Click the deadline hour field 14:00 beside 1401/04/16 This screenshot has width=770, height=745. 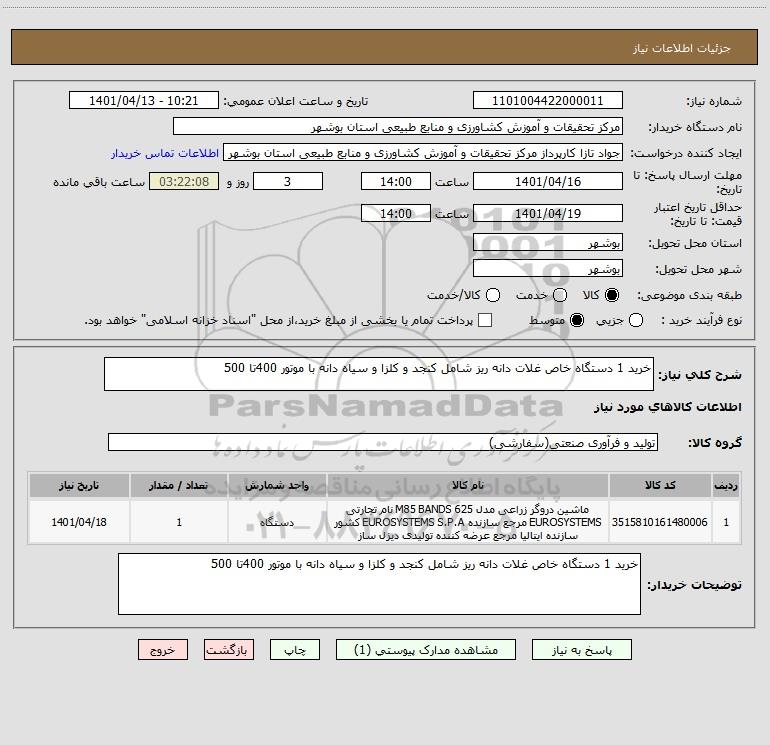point(396,181)
